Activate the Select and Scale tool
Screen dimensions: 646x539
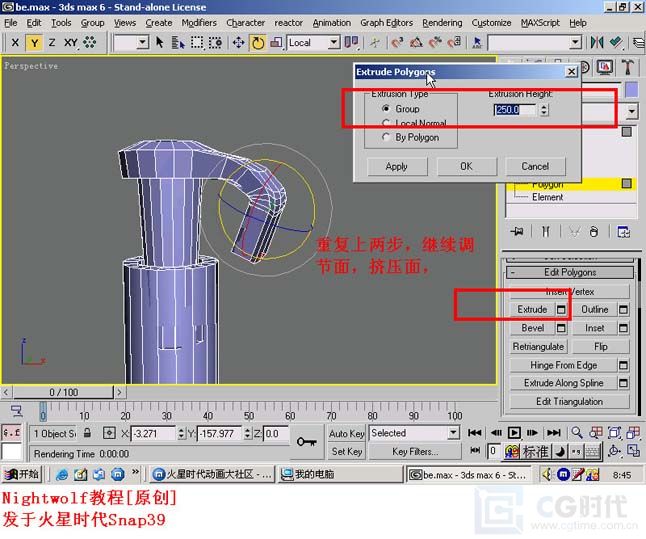[276, 42]
